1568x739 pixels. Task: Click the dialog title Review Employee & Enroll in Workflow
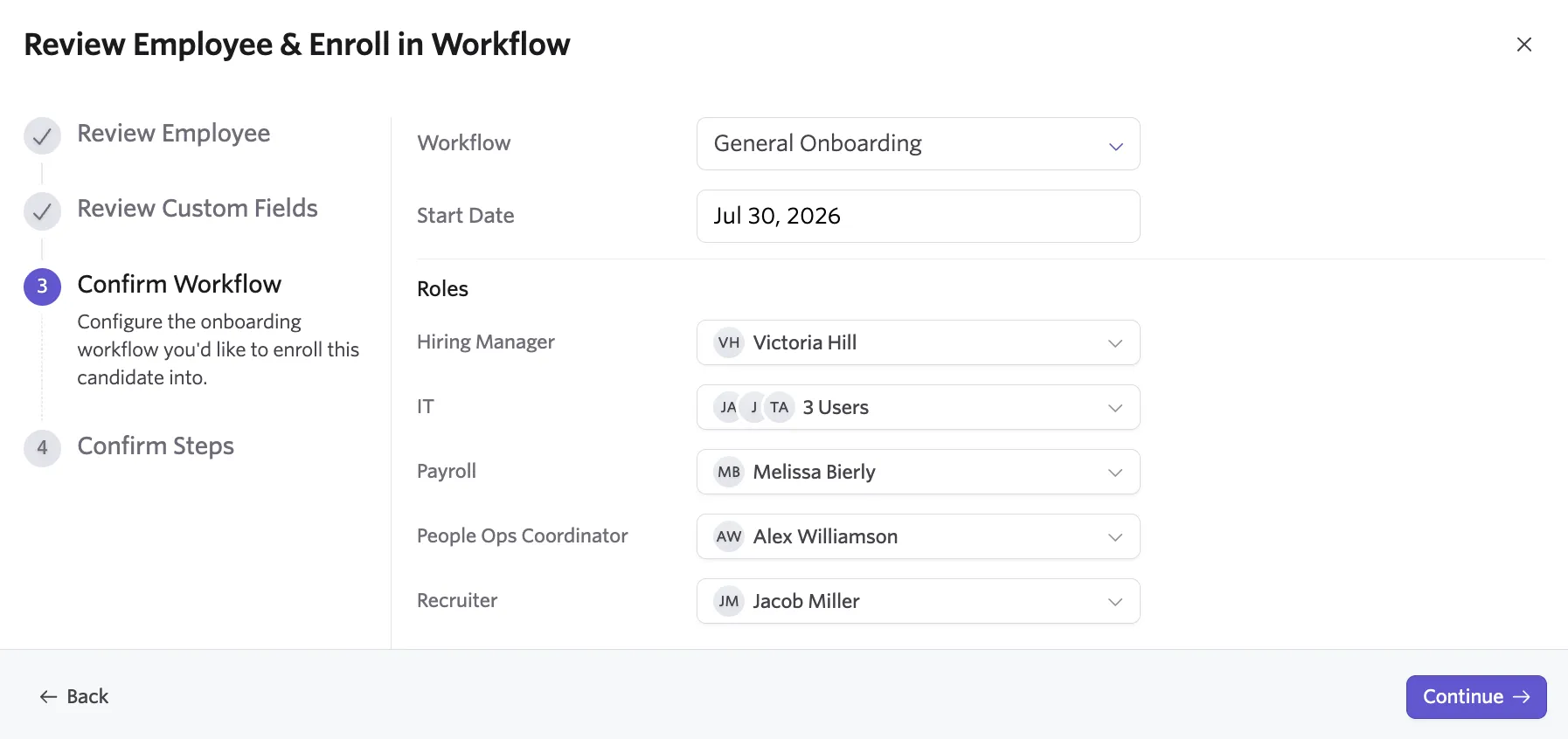297,45
